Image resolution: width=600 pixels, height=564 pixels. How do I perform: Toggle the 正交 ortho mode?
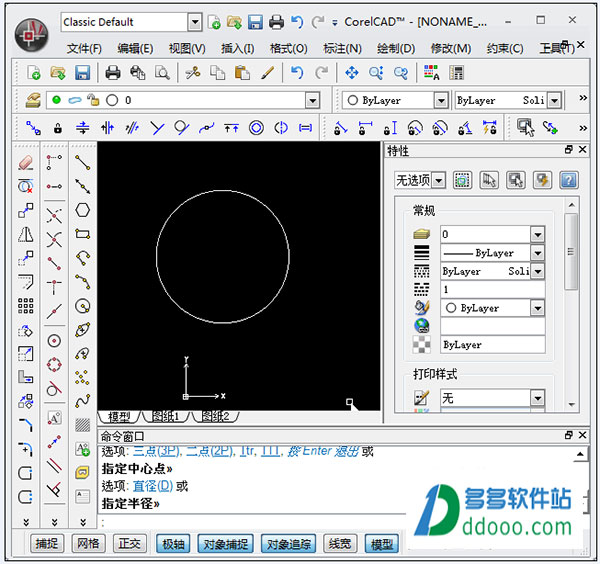coord(129,543)
